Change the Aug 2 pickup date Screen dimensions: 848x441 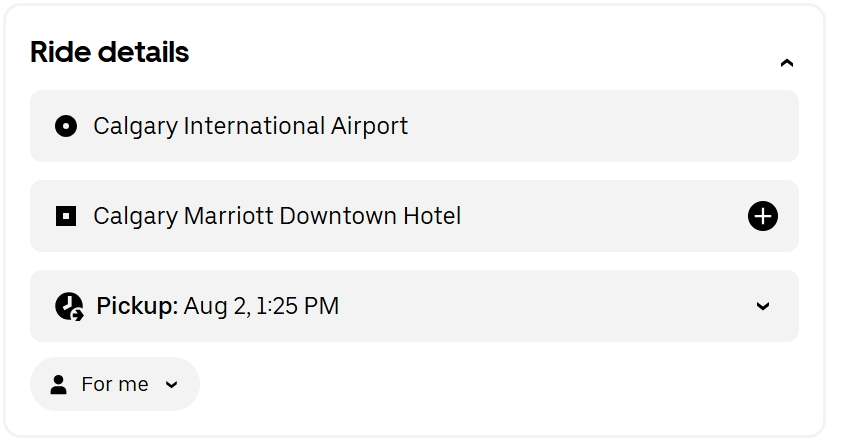(x=216, y=306)
